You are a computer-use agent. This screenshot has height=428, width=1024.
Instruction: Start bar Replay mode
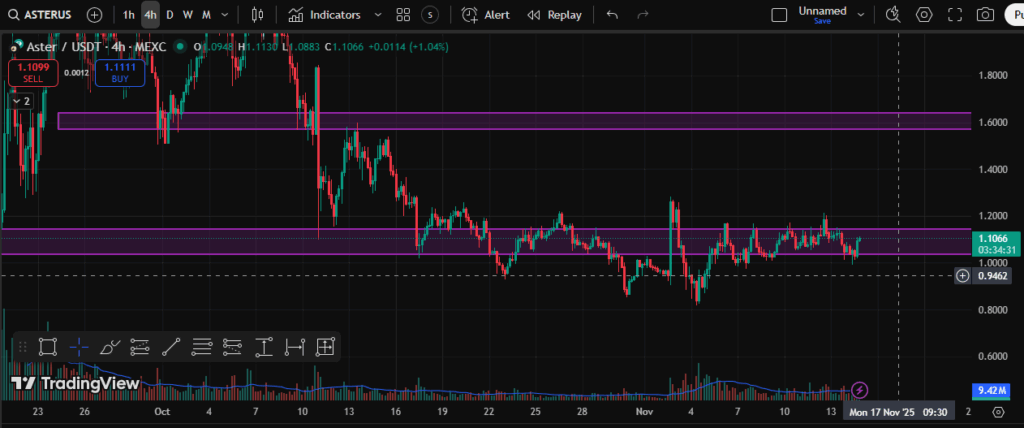click(553, 15)
